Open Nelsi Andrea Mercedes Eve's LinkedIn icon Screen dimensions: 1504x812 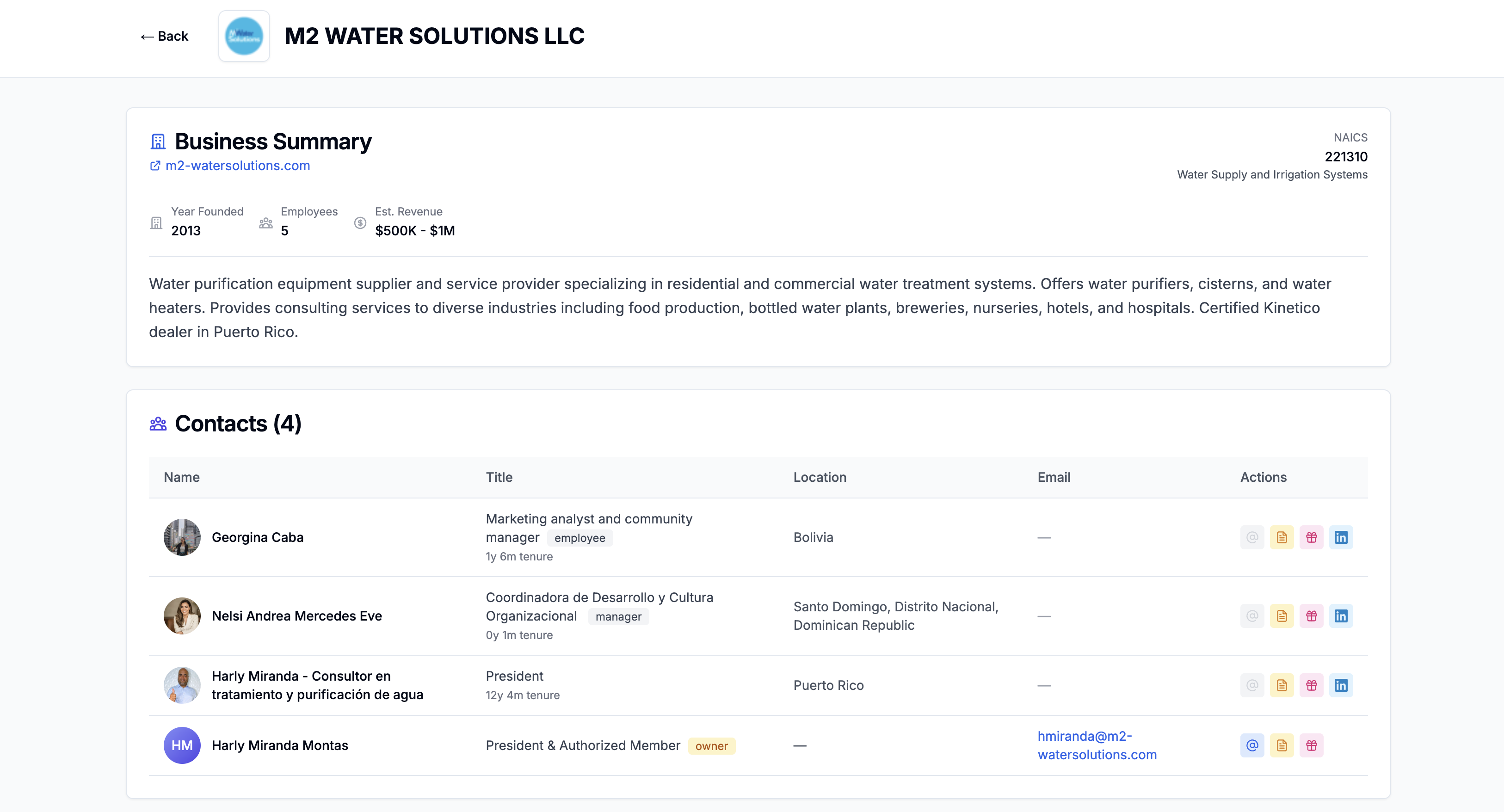(x=1341, y=616)
